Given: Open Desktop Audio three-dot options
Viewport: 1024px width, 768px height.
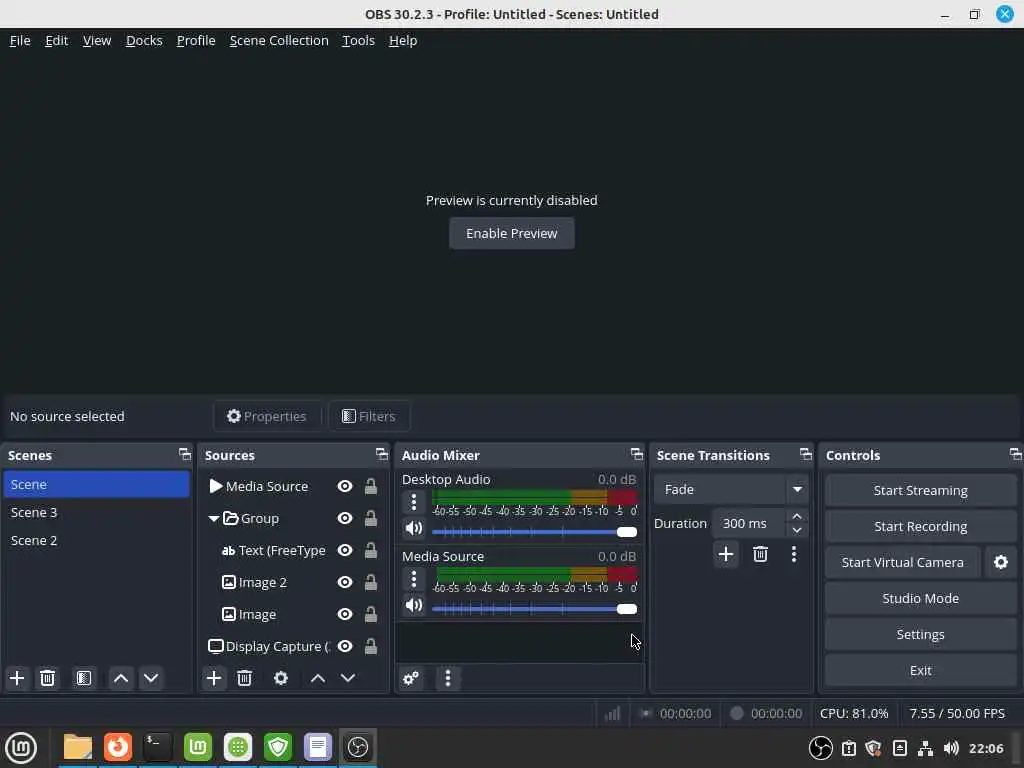Looking at the screenshot, I should [x=413, y=502].
